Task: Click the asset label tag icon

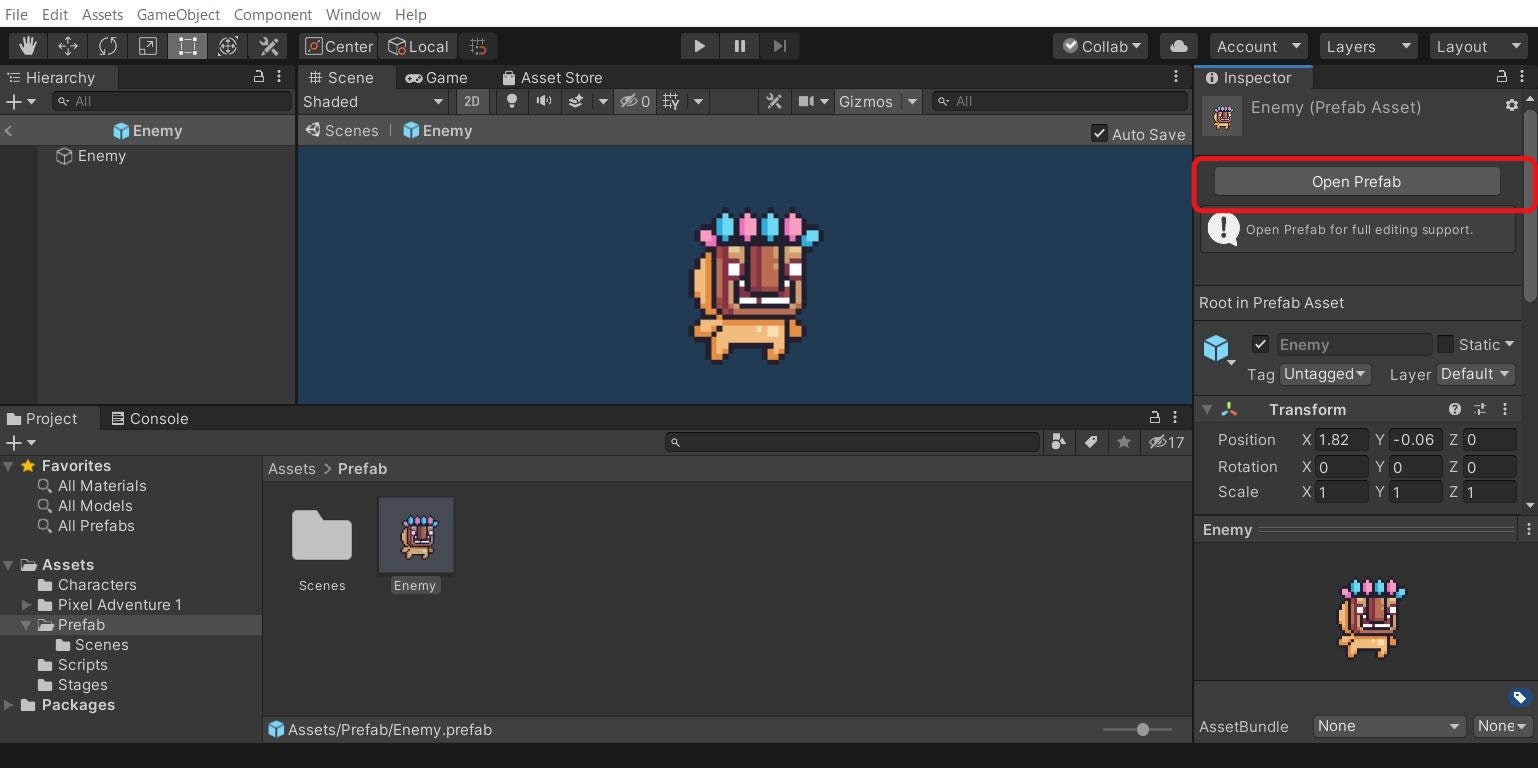Action: tap(1519, 698)
